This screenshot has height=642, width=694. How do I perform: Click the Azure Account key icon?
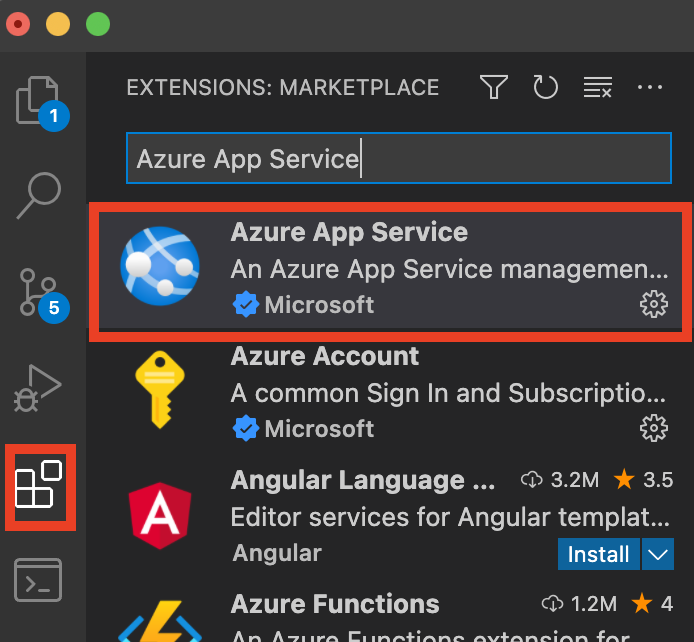(159, 392)
